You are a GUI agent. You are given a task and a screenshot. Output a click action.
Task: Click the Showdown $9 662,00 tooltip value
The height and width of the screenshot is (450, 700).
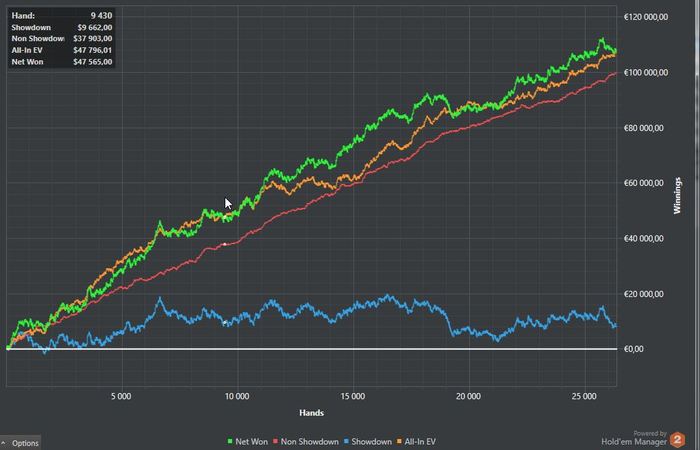point(95,27)
